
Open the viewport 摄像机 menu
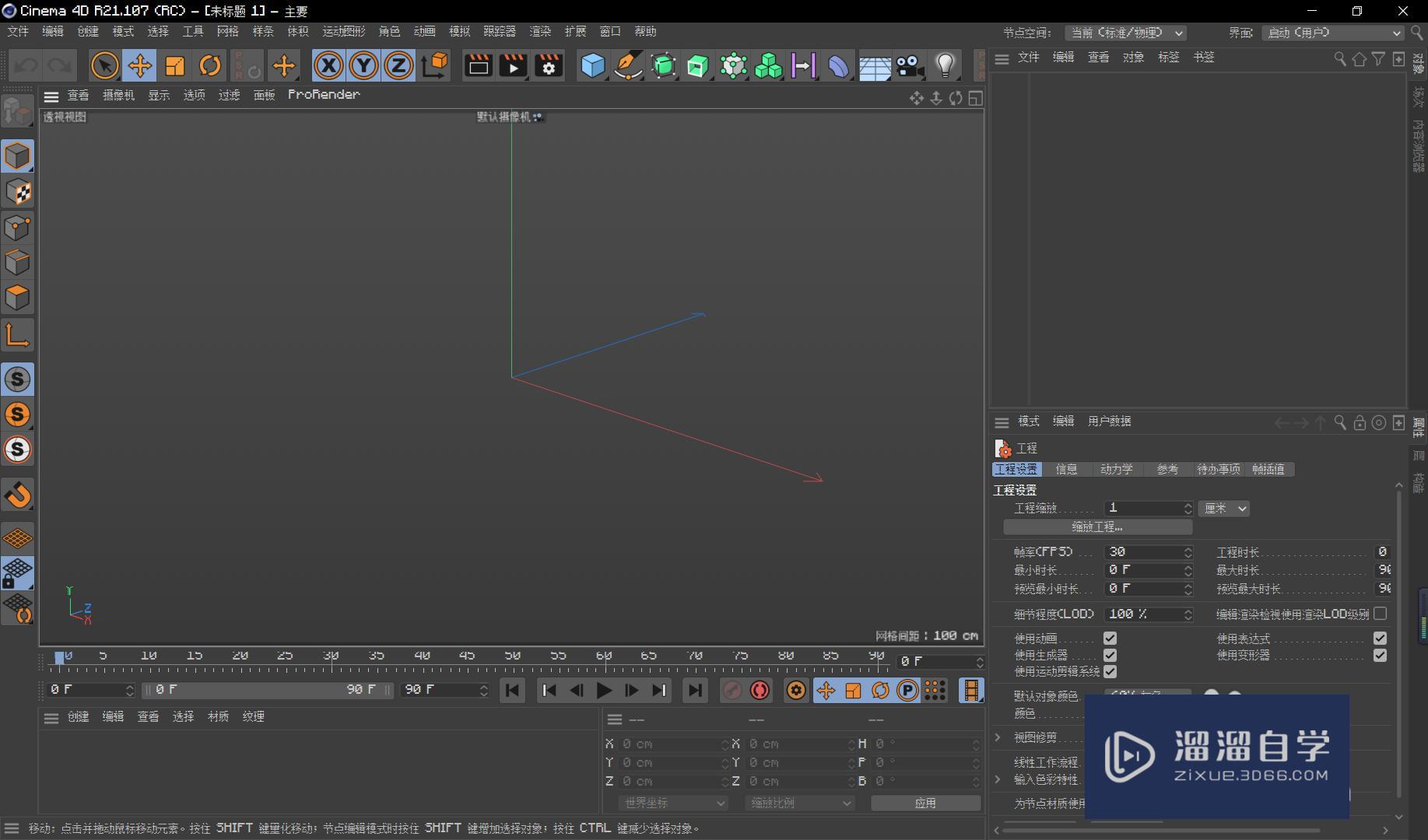point(118,95)
